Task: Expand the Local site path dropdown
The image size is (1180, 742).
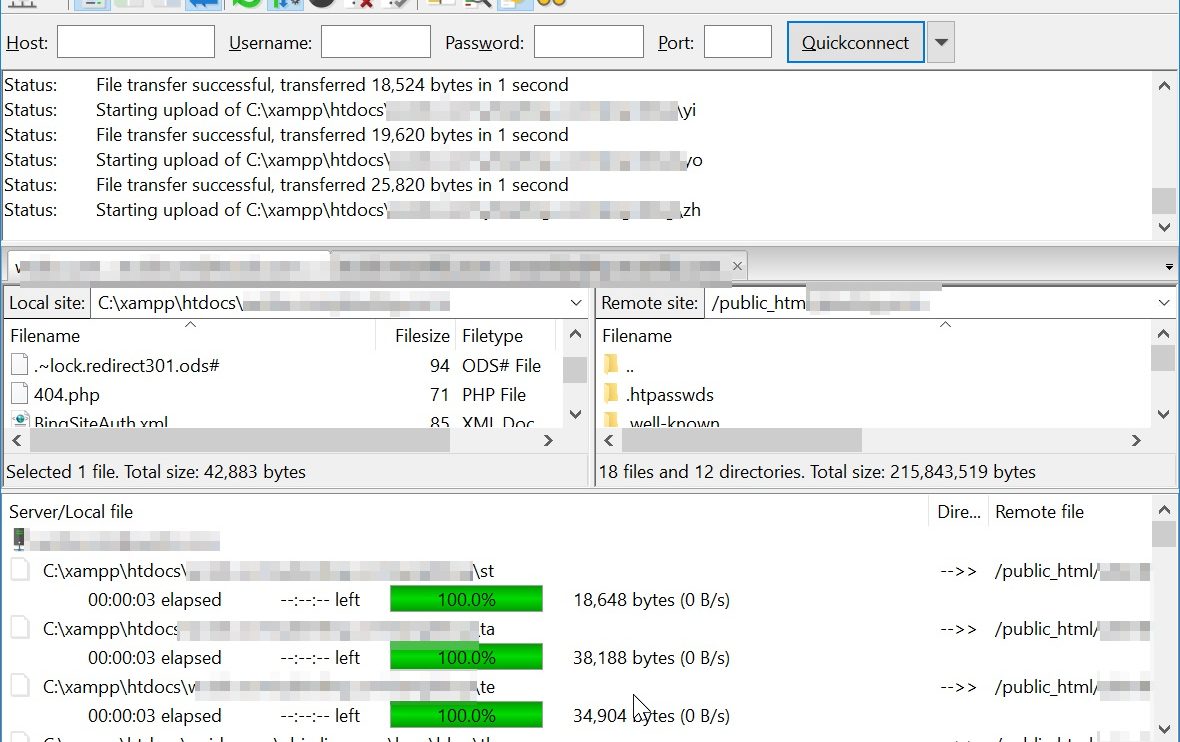Action: tap(576, 303)
